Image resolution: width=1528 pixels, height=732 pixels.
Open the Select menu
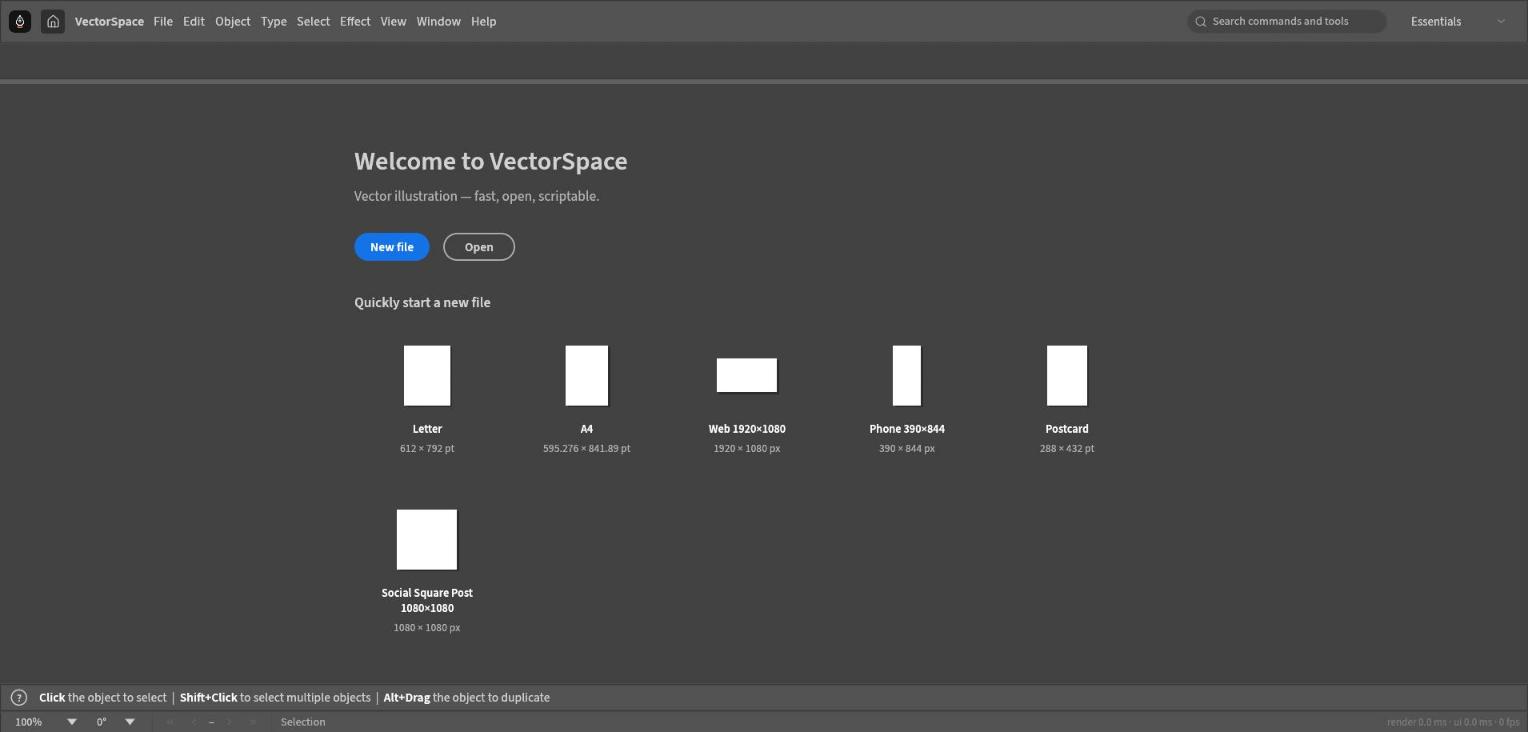313,21
